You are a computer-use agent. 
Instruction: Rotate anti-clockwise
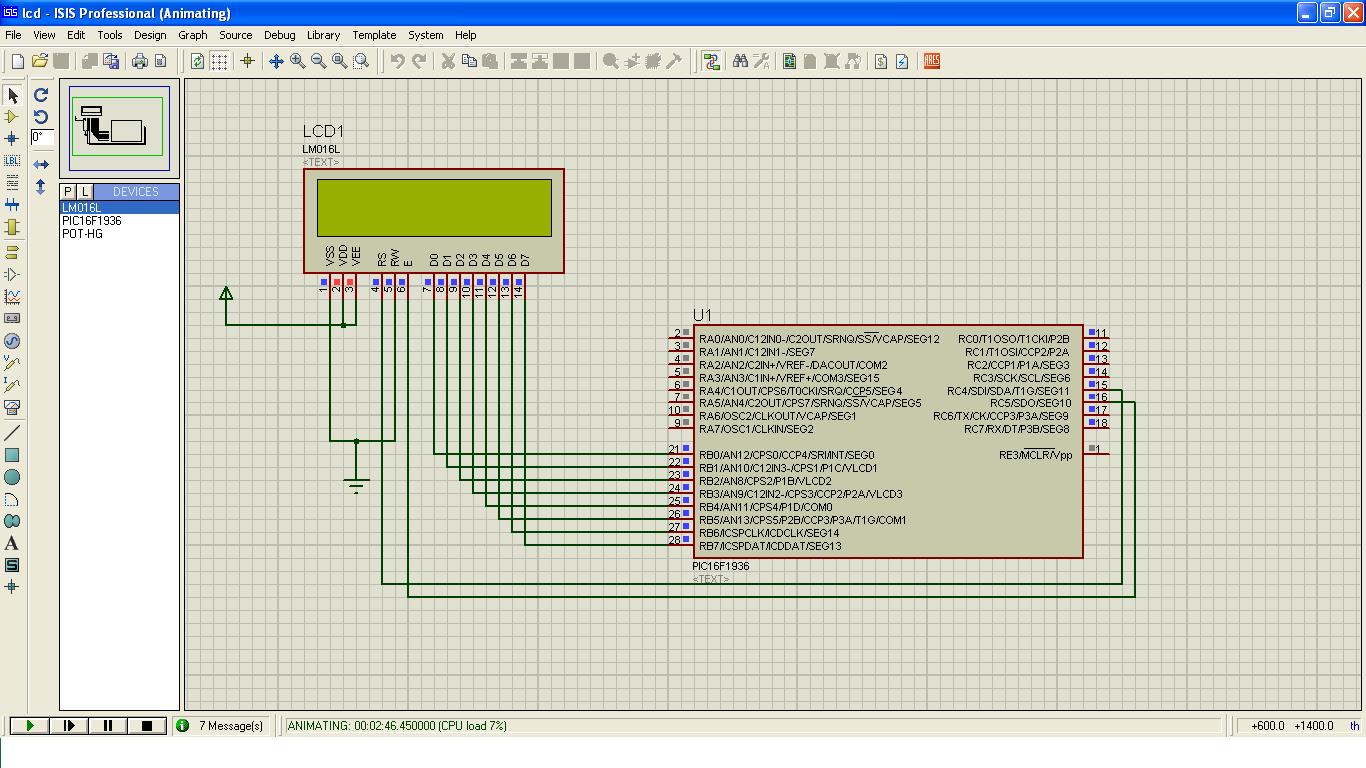[x=41, y=116]
